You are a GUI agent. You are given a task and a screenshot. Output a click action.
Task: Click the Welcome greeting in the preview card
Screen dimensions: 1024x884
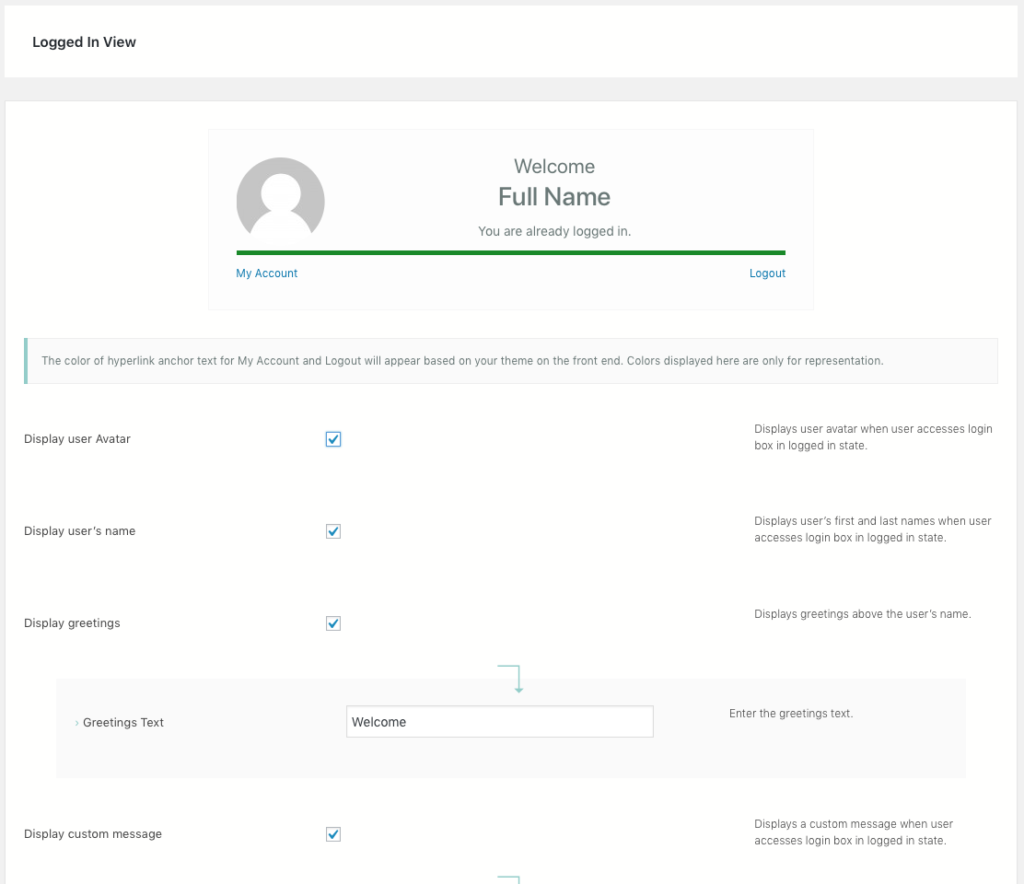[x=554, y=166]
